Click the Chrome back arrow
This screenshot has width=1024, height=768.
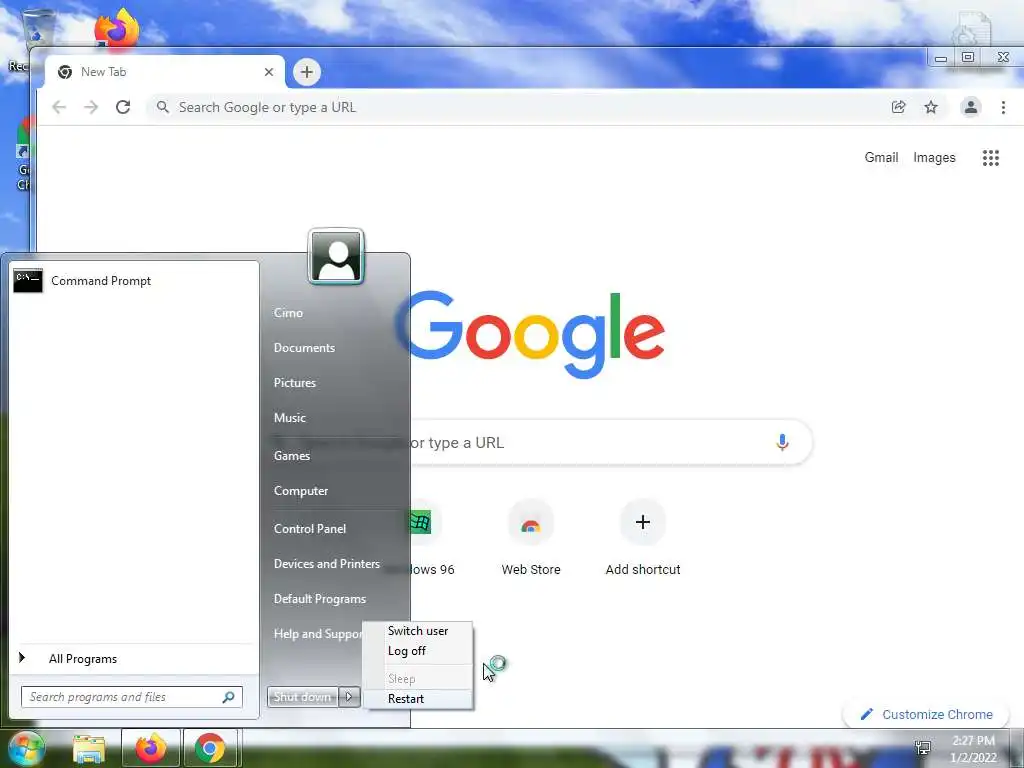[59, 107]
